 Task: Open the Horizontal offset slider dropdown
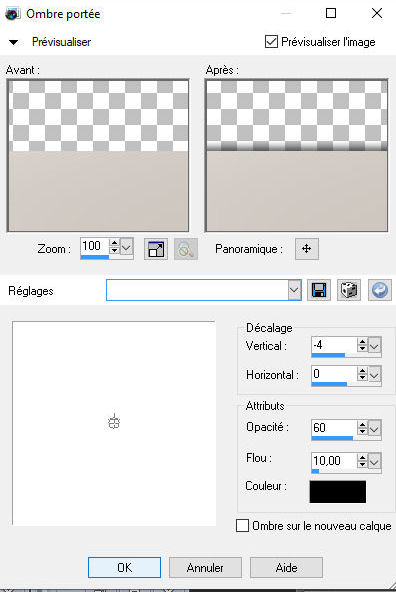(374, 375)
